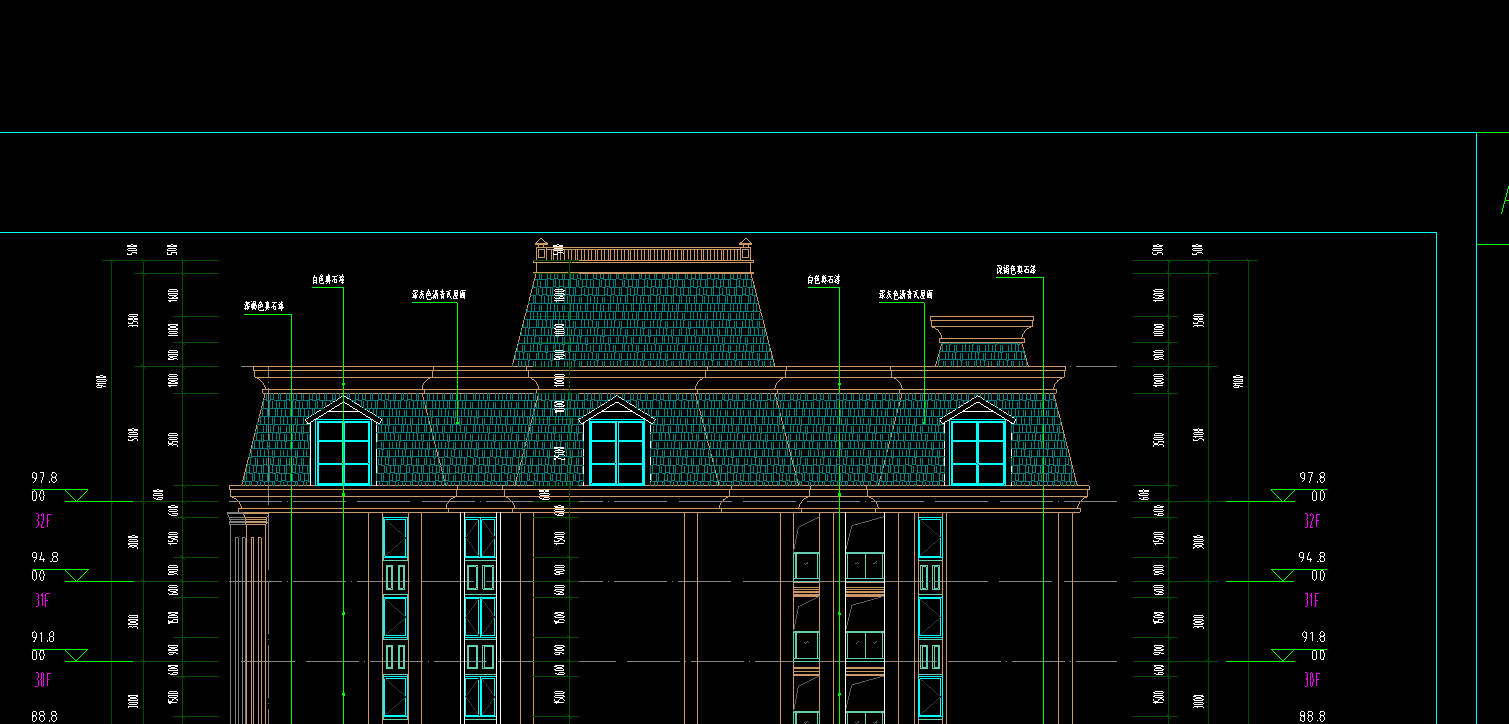Viewport: 1509px width, 724px height.
Task: Select the 32F floor label on left side
Action: 42,521
